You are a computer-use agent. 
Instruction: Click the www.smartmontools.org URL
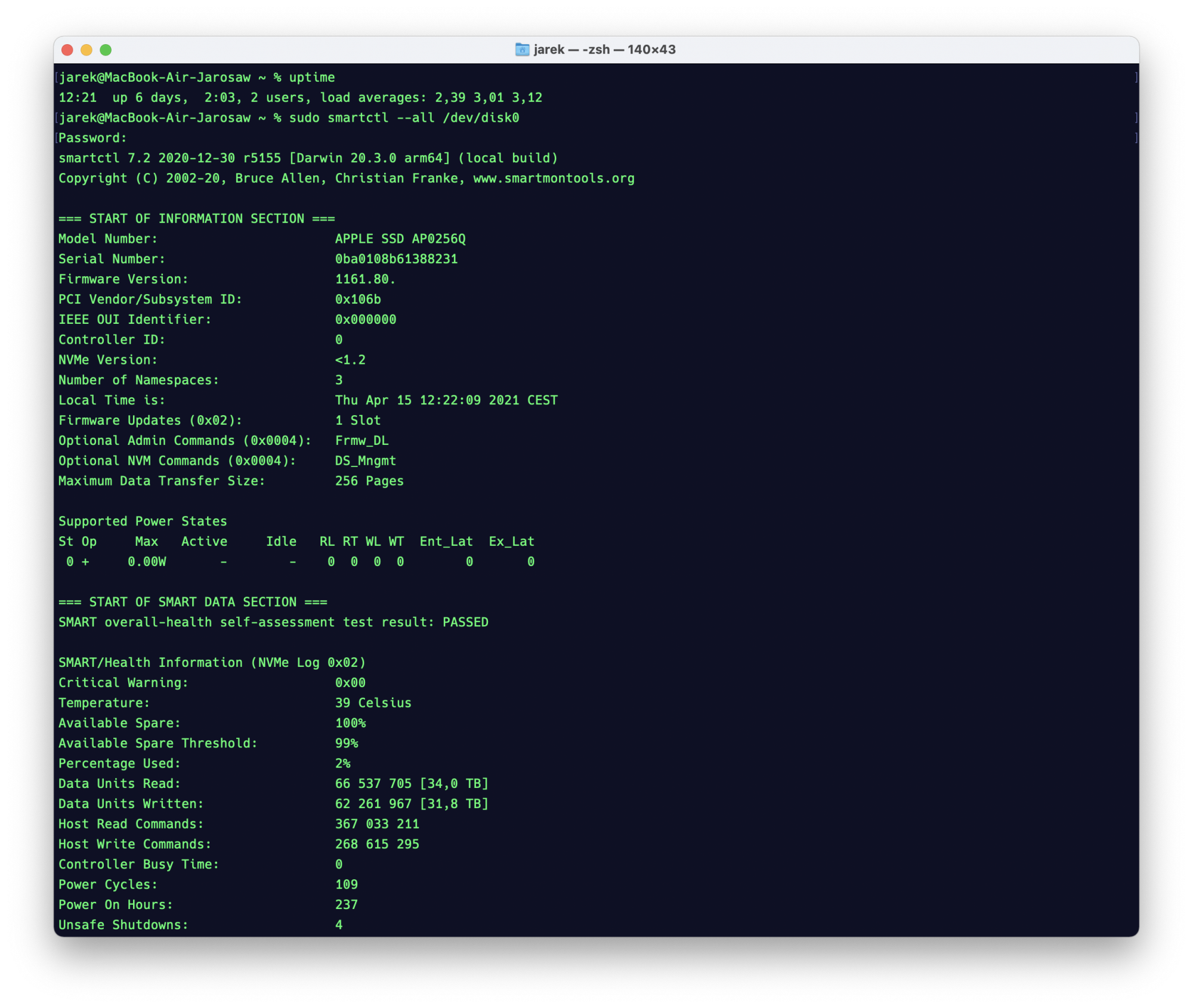(x=554, y=178)
